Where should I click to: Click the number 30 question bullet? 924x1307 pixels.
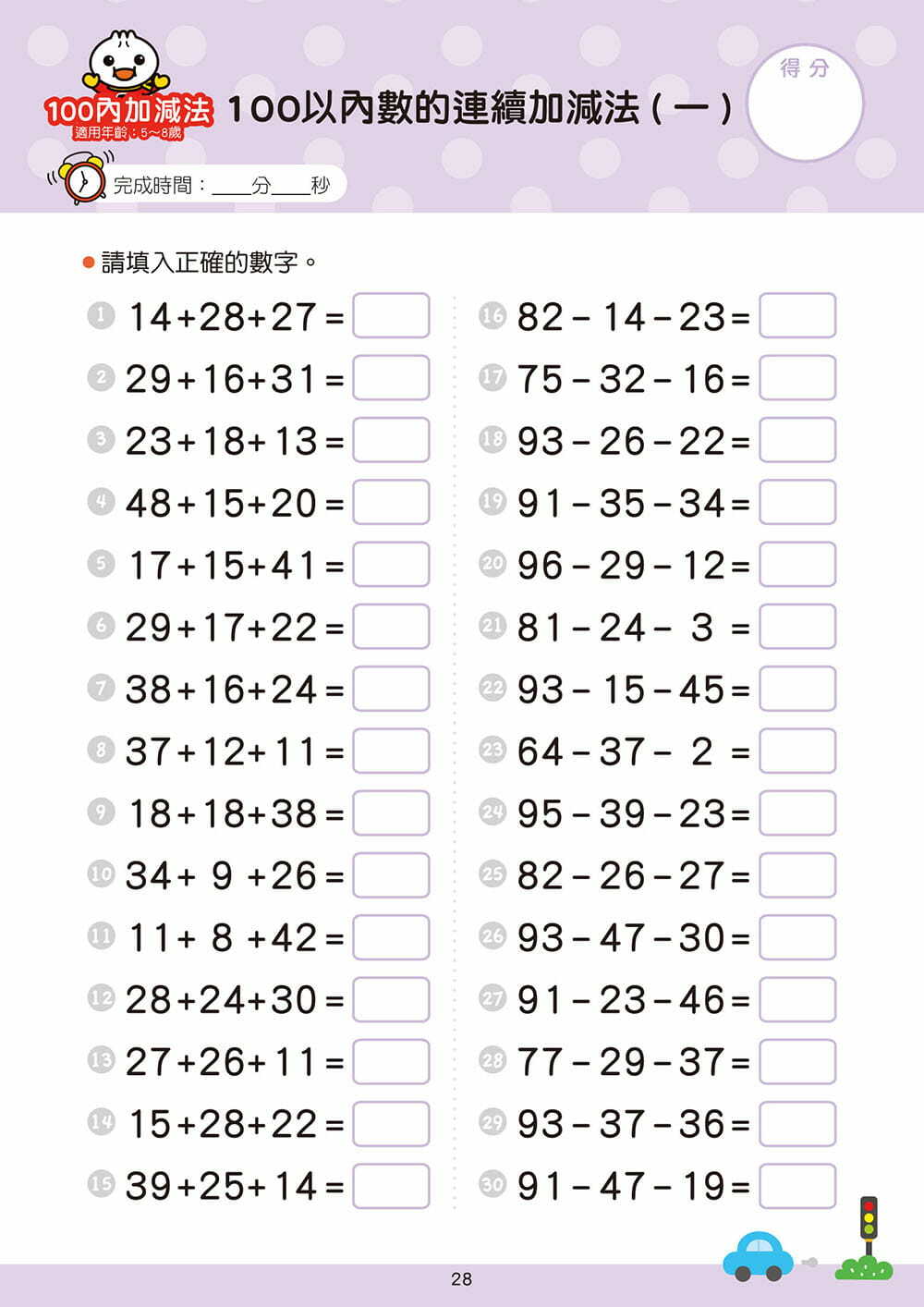[492, 1184]
